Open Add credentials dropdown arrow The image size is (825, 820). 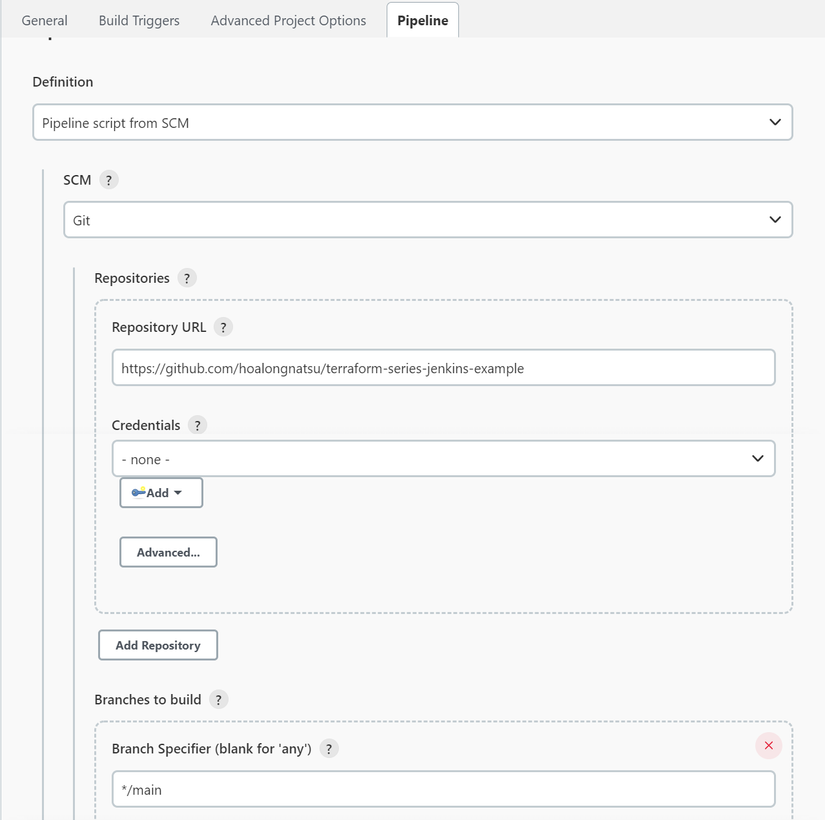pyautogui.click(x=178, y=493)
